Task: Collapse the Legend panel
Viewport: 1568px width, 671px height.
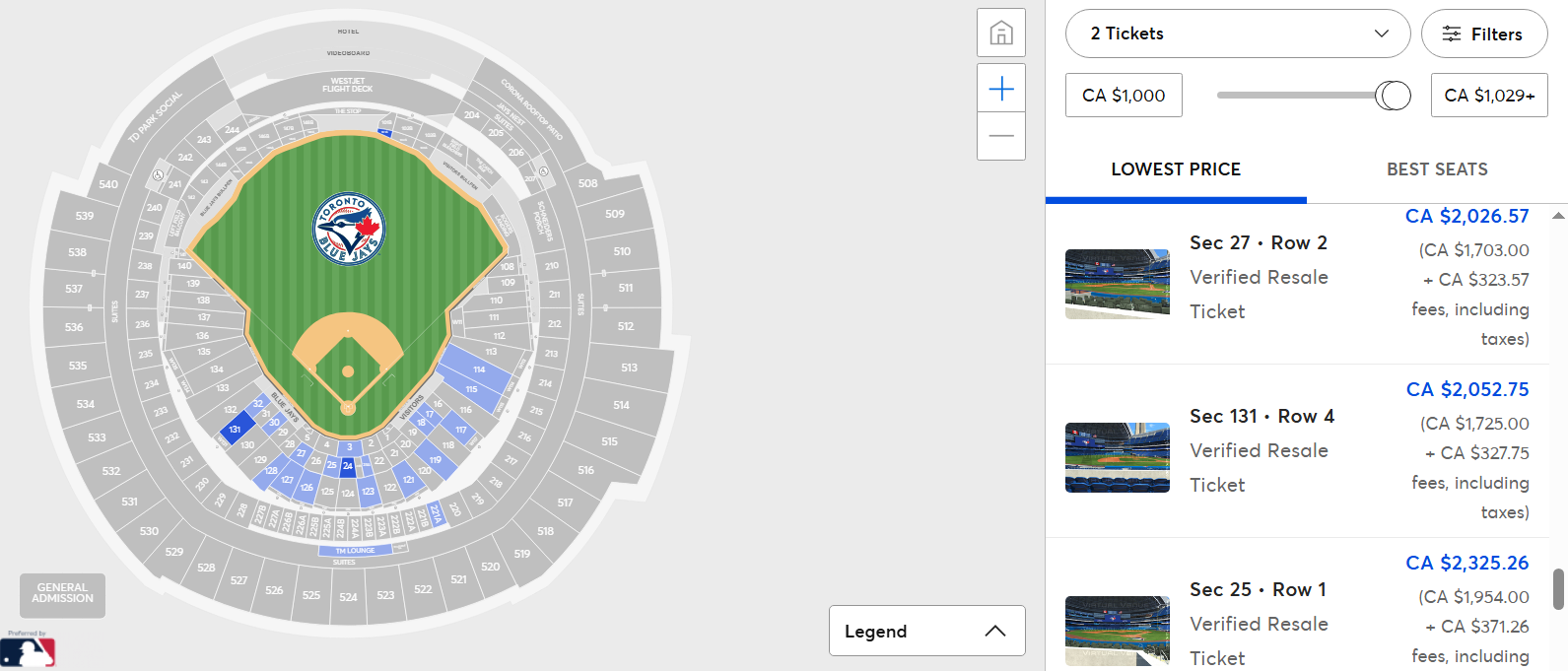Action: [994, 631]
